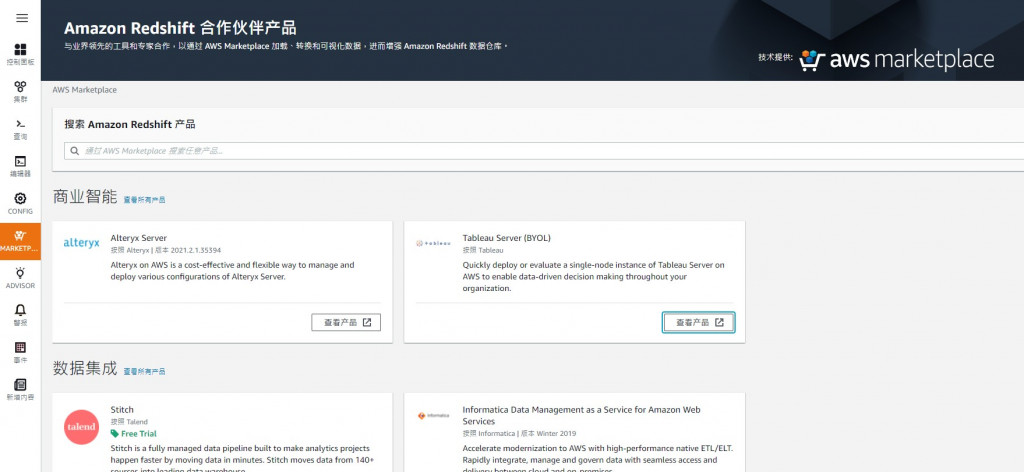Image resolution: width=1024 pixels, height=472 pixels.
Task: View the Alteryx Server product
Action: (x=346, y=323)
